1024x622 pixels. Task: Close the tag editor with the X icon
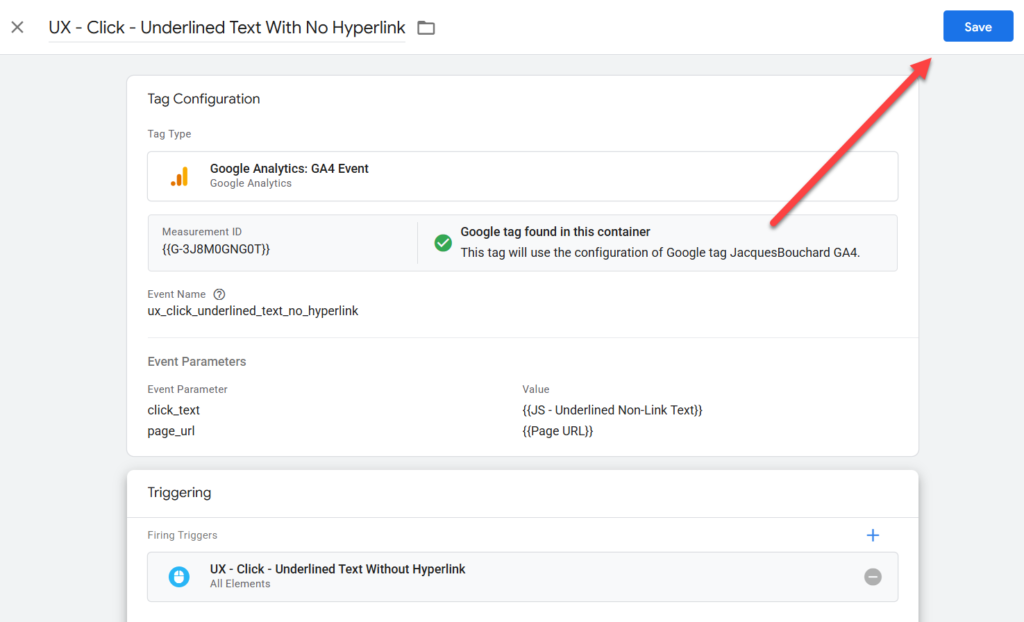[17, 27]
